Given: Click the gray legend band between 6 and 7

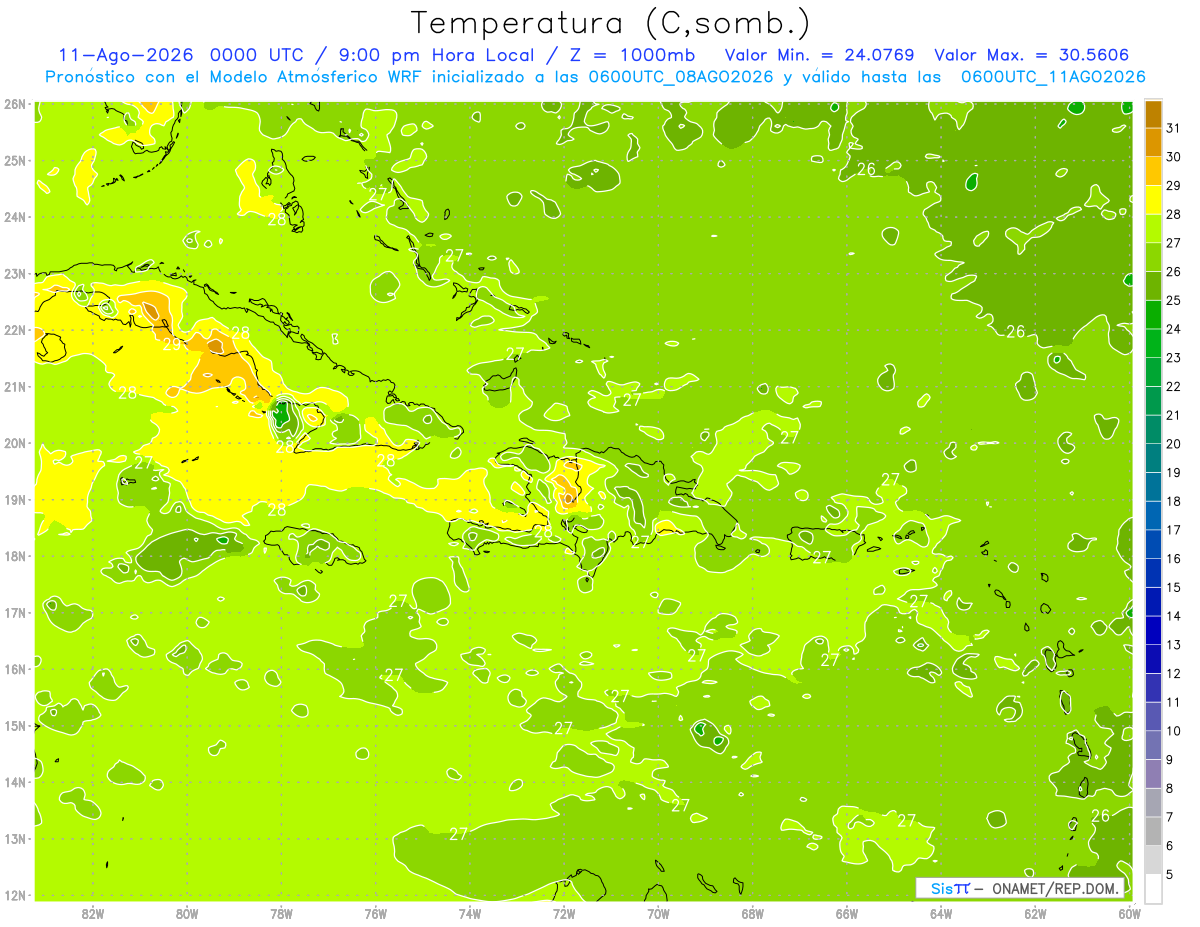Looking at the screenshot, I should pos(1153,831).
